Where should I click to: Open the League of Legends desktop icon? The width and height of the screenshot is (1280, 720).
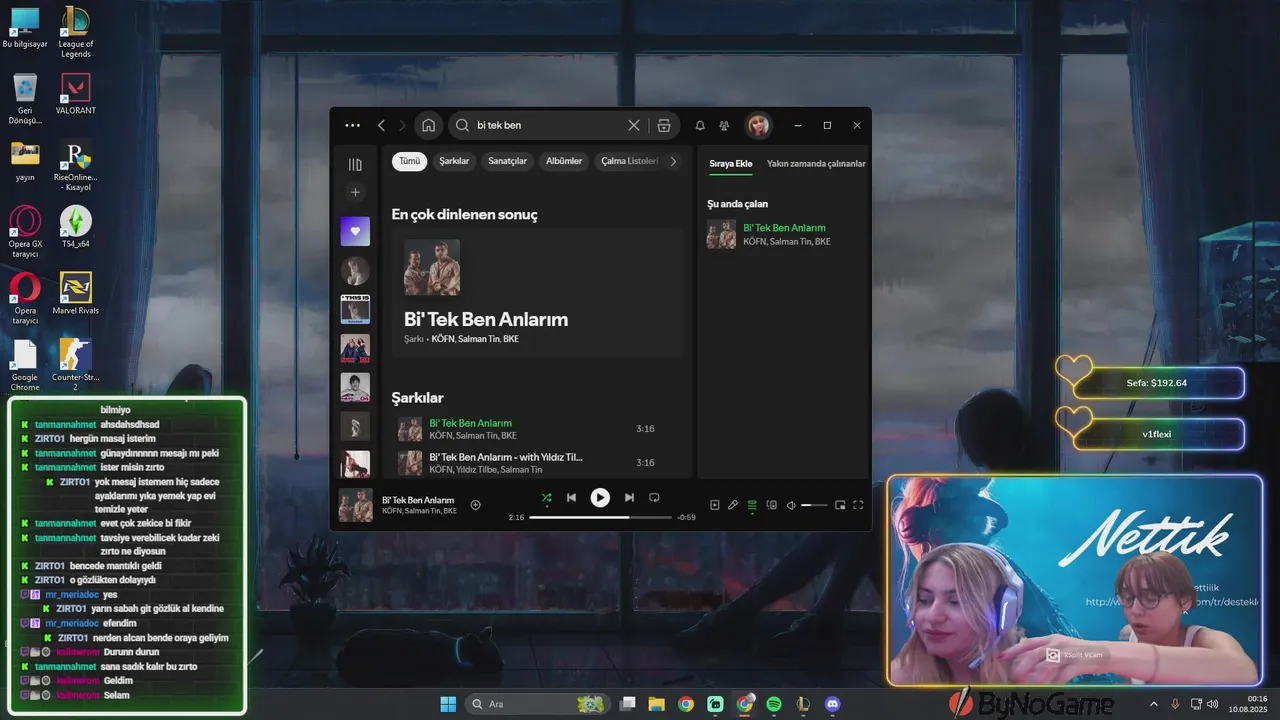tap(76, 32)
